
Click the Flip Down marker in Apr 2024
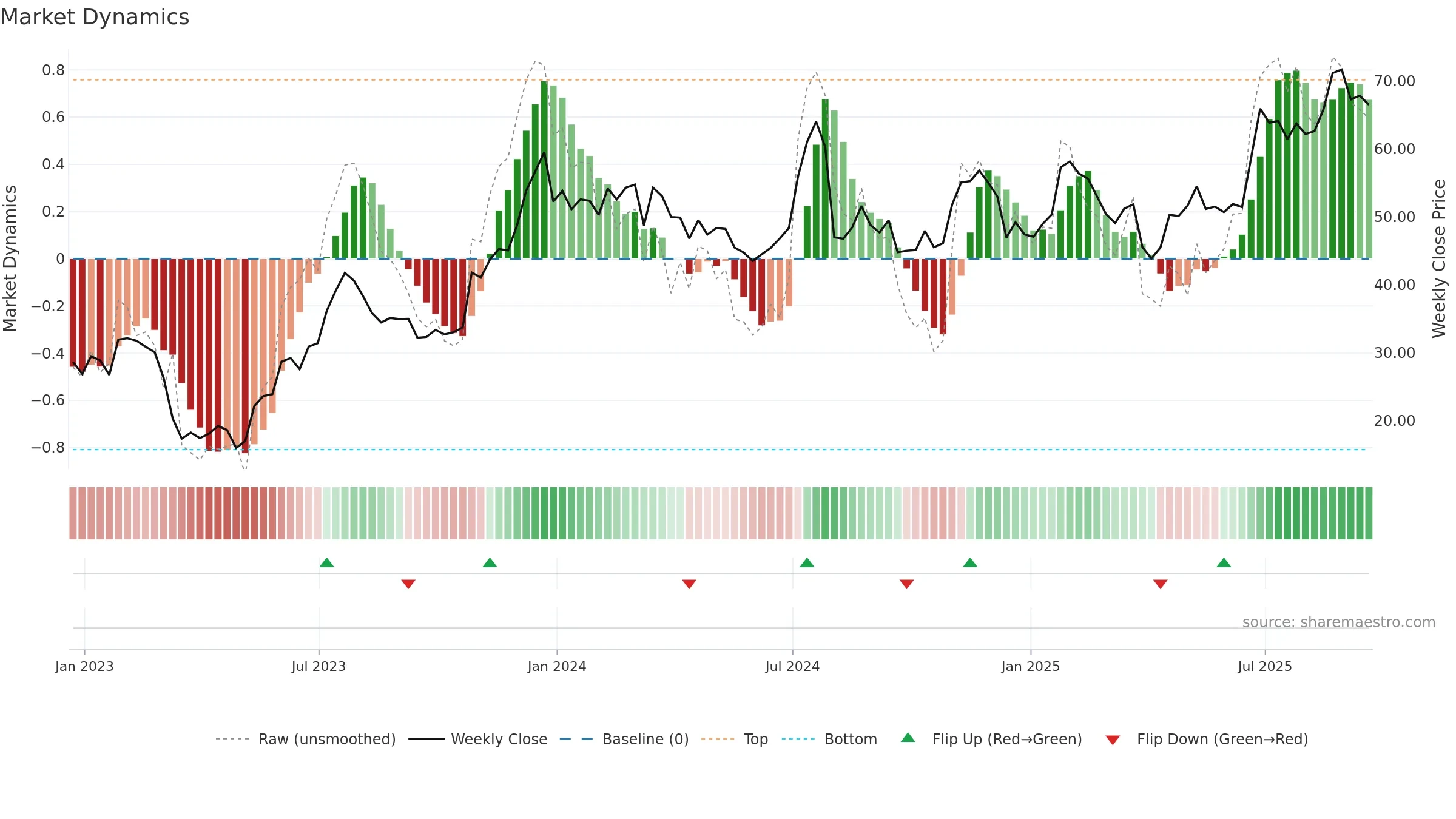tap(689, 584)
